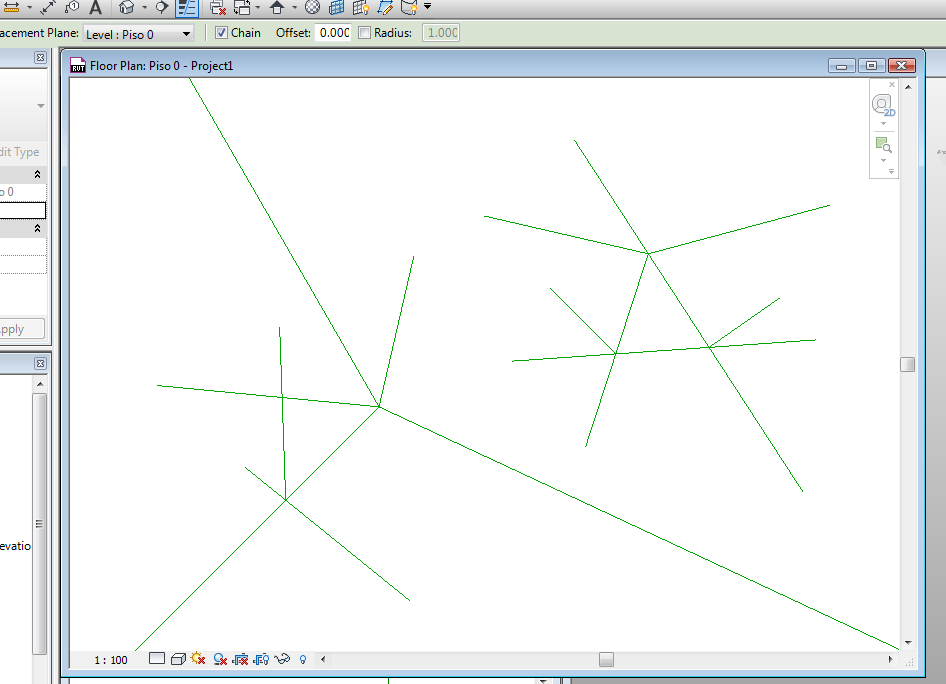This screenshot has height=684, width=946.
Task: Click the diagonal double-arrow dimension tool
Action: pos(47,8)
